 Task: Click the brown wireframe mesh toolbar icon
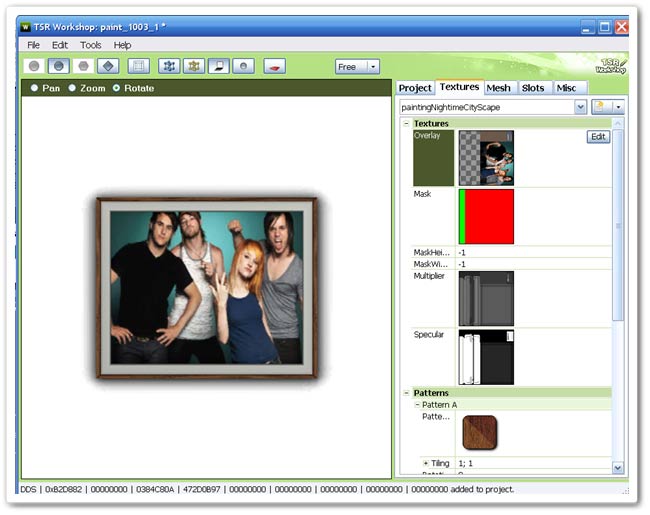pyautogui.click(x=194, y=66)
